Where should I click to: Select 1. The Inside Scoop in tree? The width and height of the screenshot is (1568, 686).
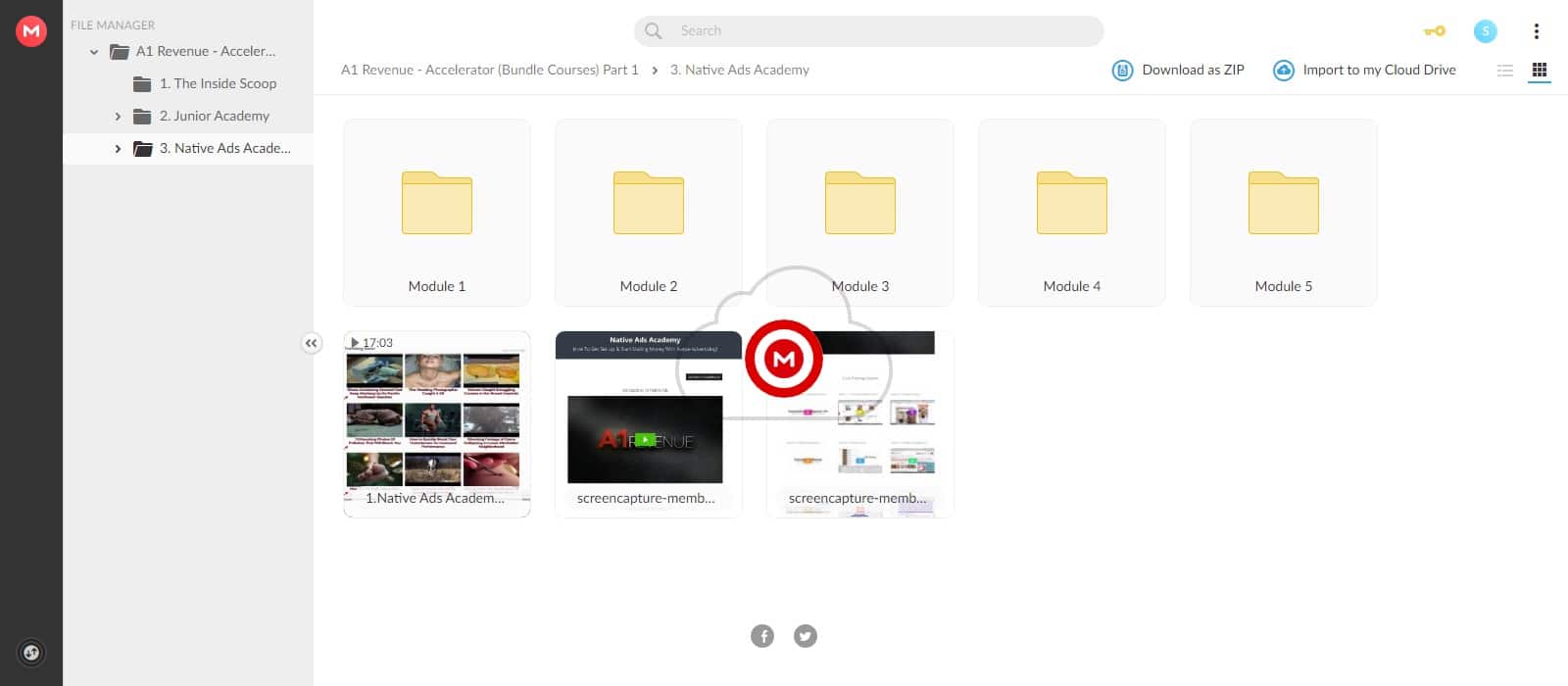pos(218,84)
